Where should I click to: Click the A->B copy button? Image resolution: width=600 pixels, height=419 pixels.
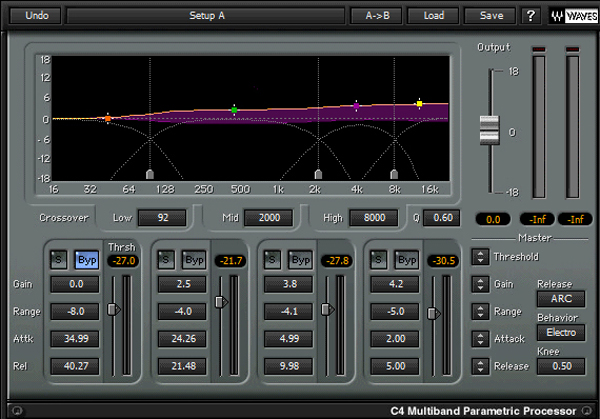(377, 16)
